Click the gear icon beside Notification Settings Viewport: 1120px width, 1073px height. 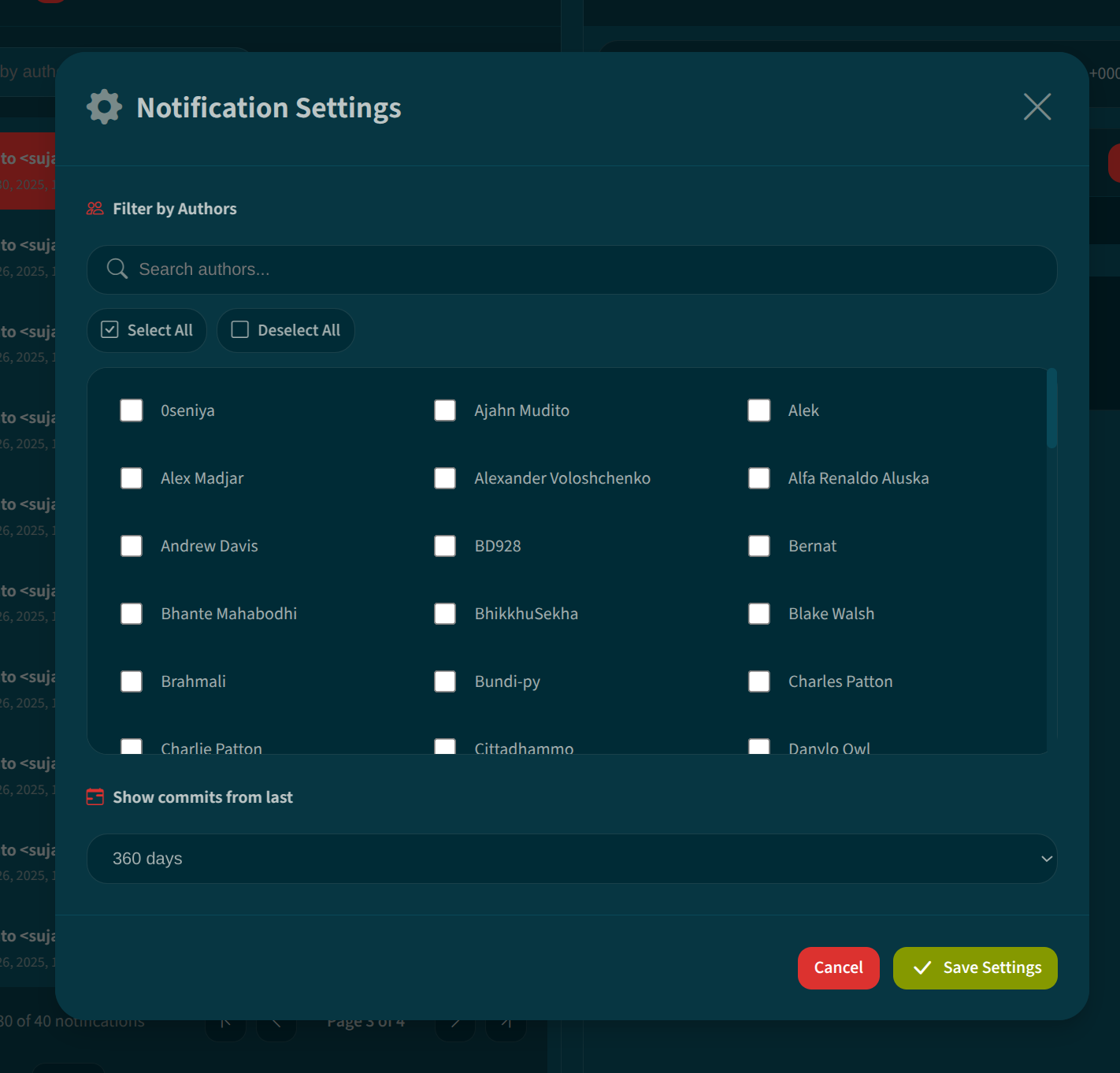coord(104,107)
